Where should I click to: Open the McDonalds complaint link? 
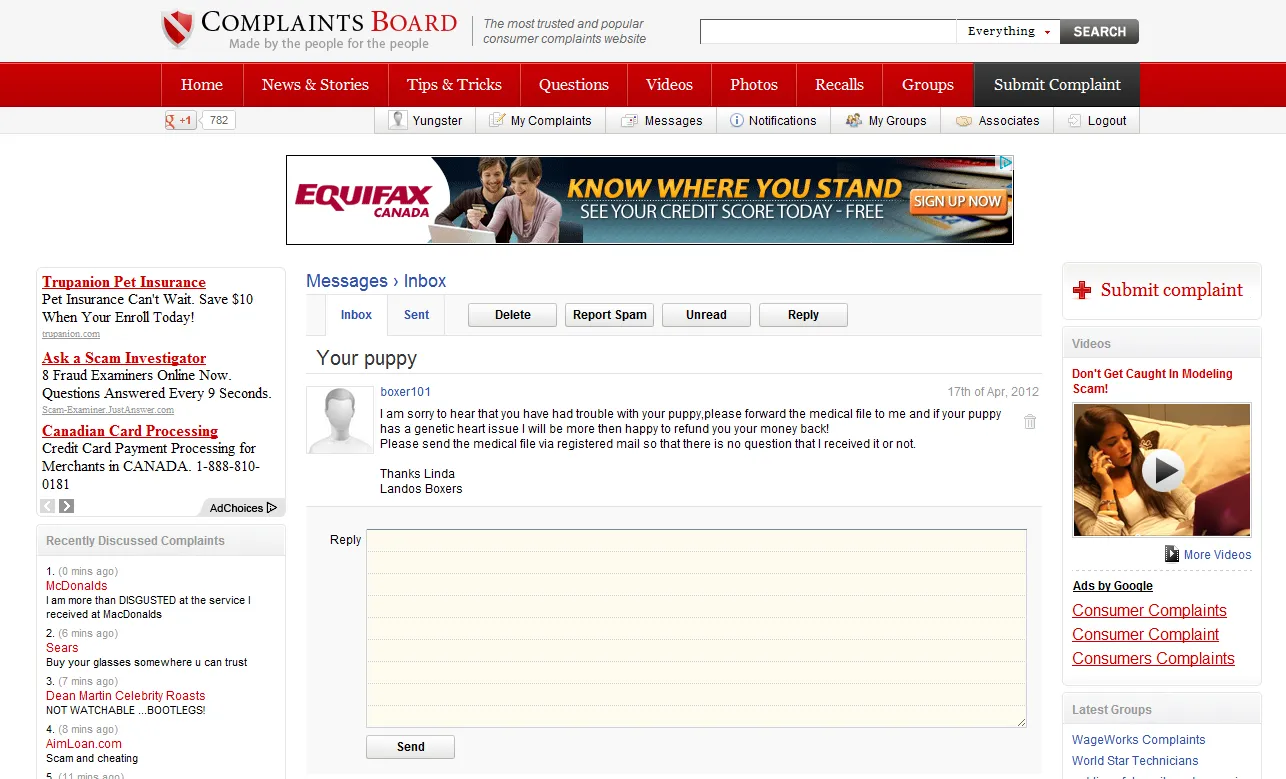76,586
